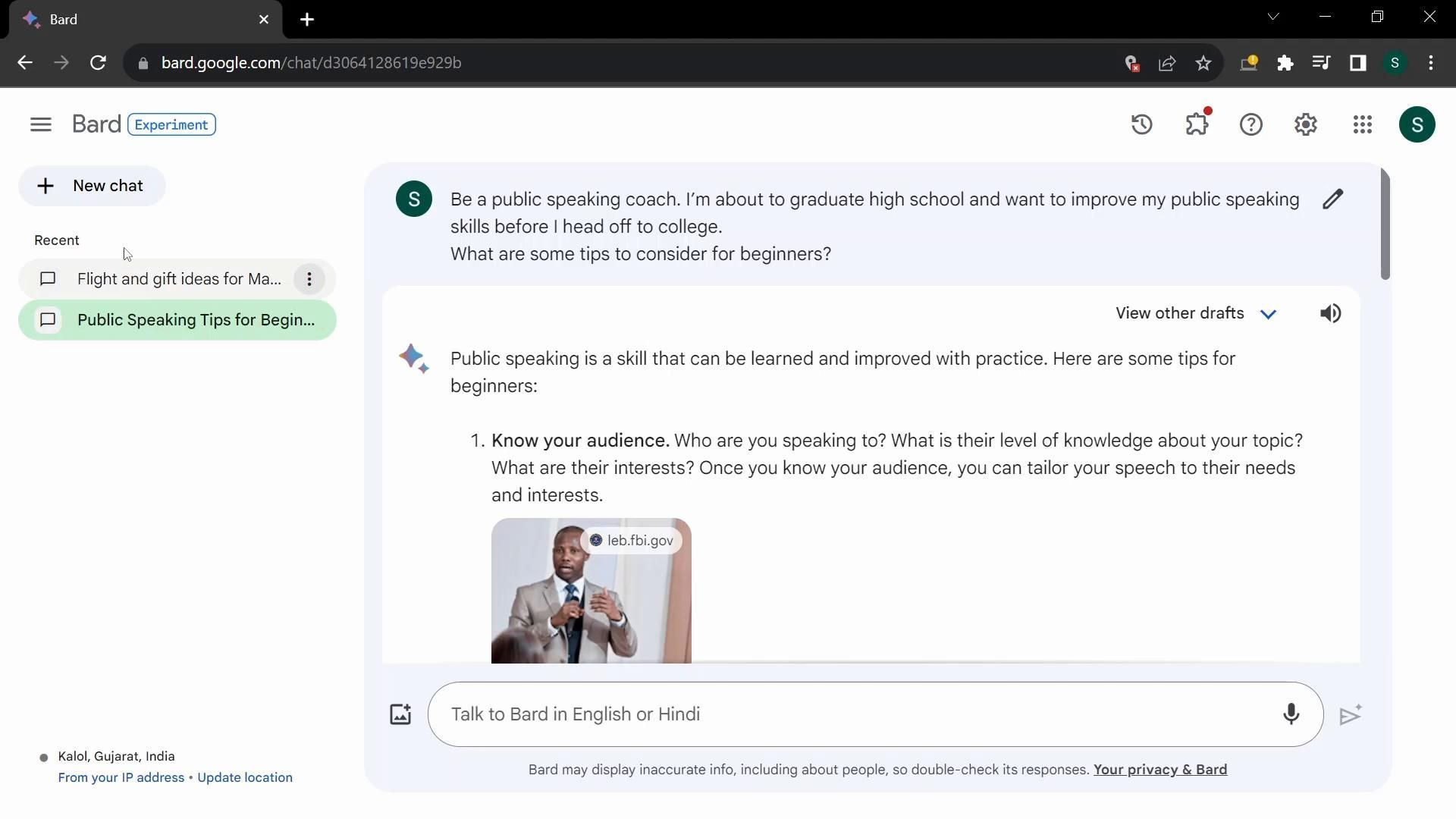Open Chrome tab search chevron

coord(1273,17)
